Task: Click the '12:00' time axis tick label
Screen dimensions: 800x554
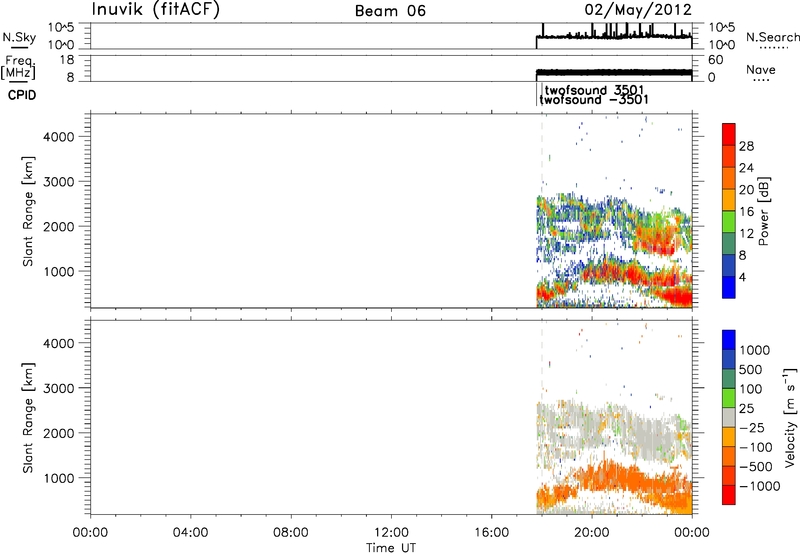Action: (391, 533)
